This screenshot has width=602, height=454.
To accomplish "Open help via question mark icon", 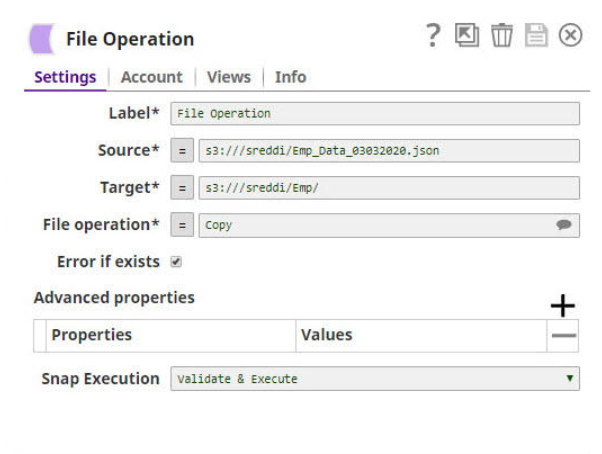I will click(433, 36).
